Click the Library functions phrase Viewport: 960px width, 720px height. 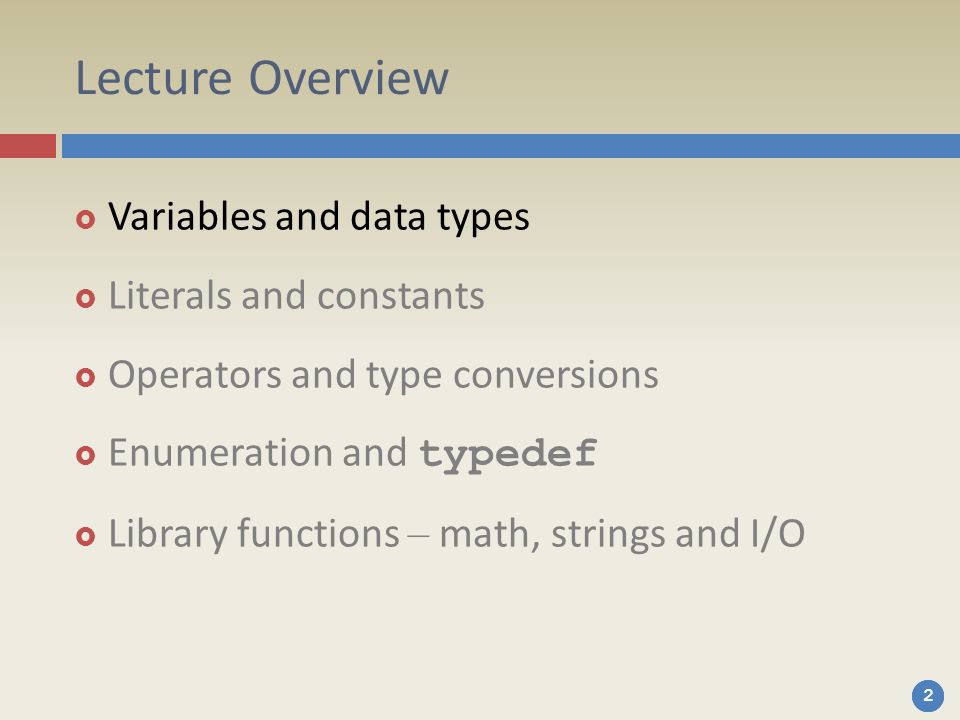[x=254, y=534]
